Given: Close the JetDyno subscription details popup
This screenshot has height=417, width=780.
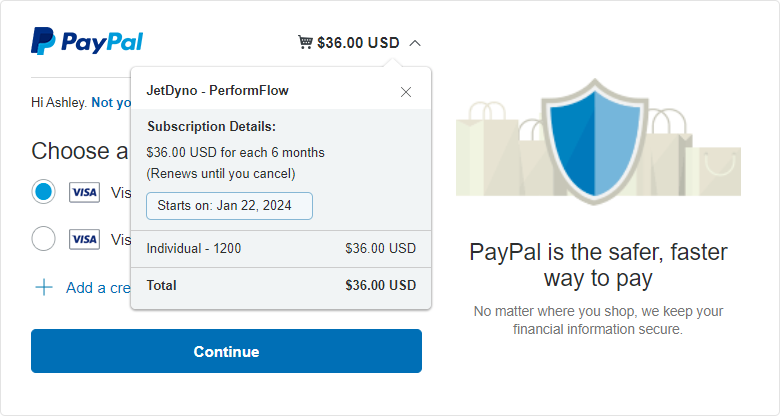Looking at the screenshot, I should coord(406,92).
